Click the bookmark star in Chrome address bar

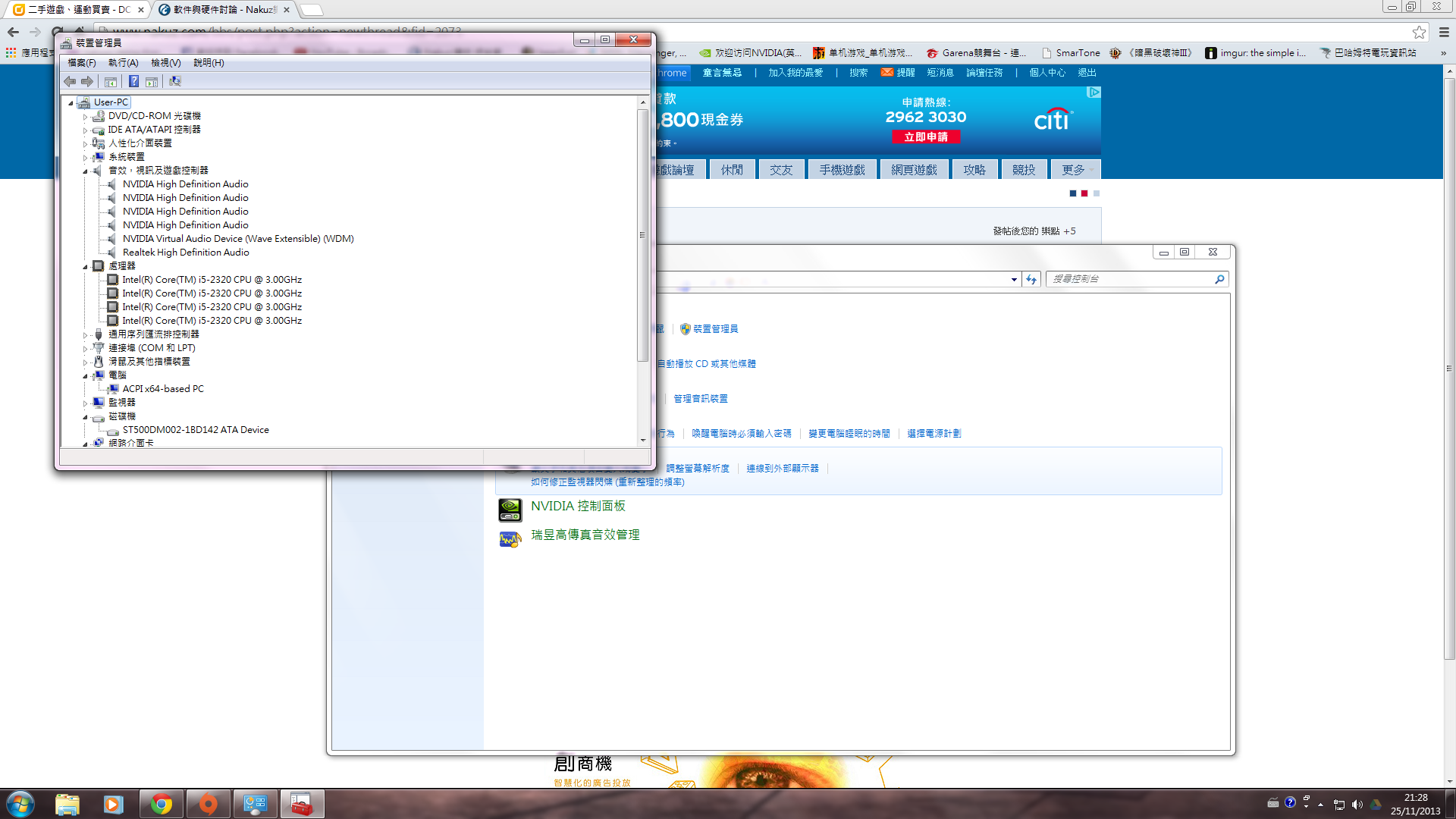pos(1419,32)
